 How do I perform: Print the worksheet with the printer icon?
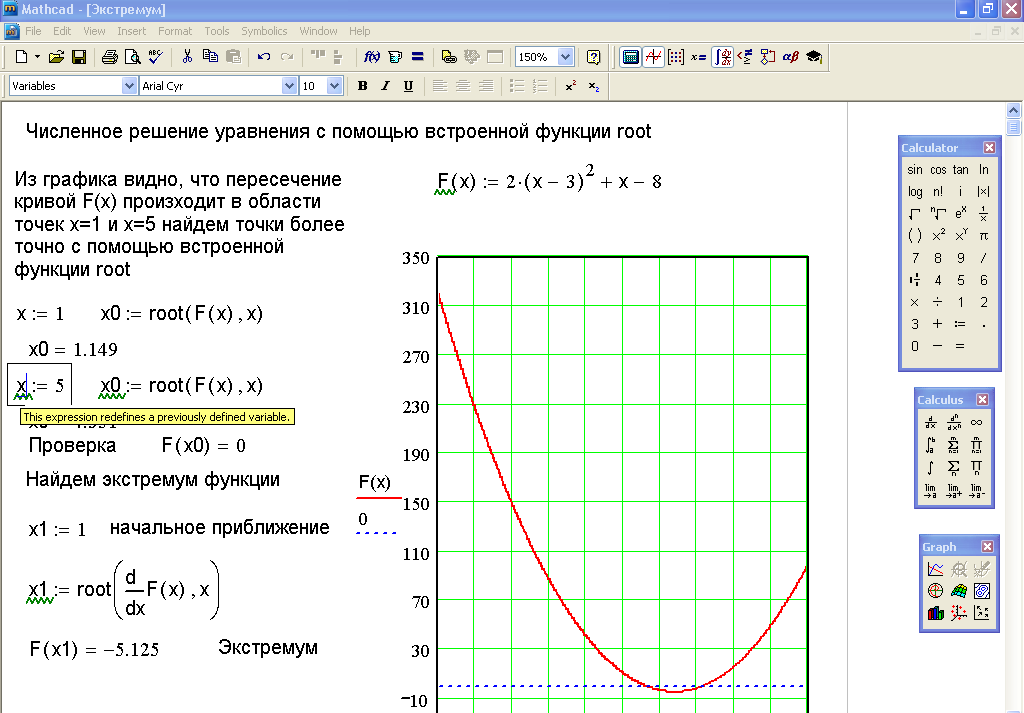110,57
